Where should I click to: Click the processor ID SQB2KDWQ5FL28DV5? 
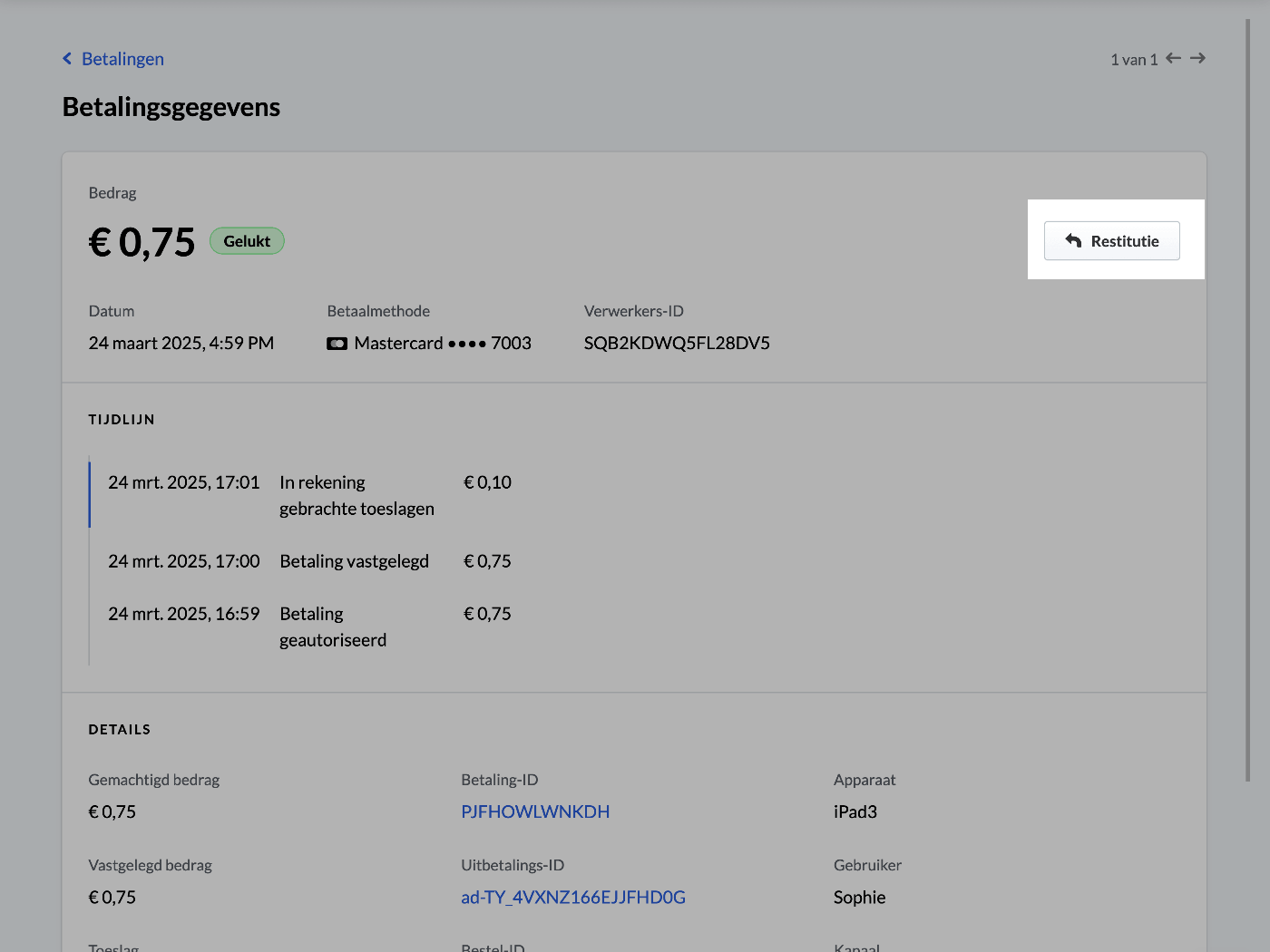point(677,344)
